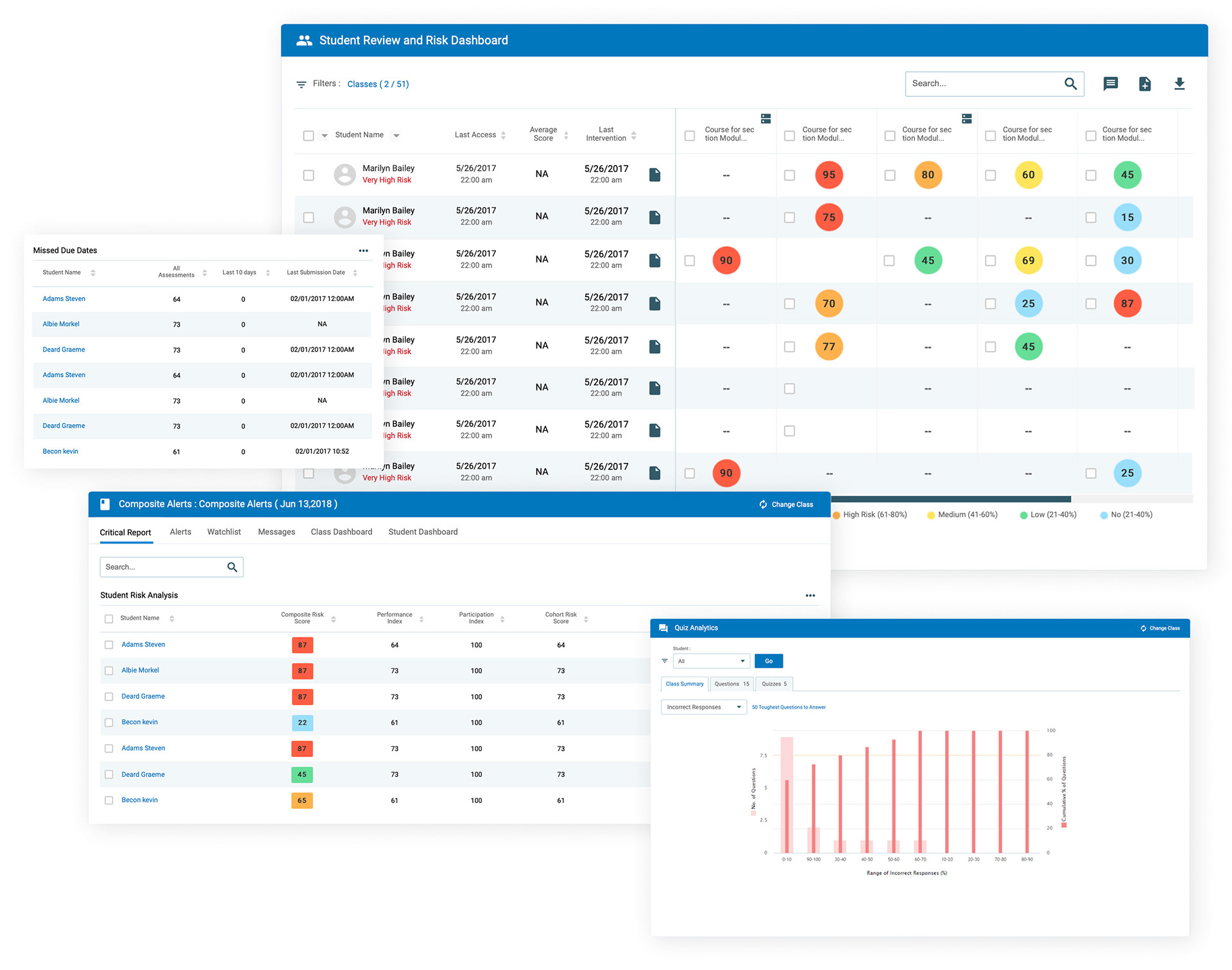This screenshot has width=1232, height=970.
Task: Click the download icon in dashboard header
Action: 1179,83
